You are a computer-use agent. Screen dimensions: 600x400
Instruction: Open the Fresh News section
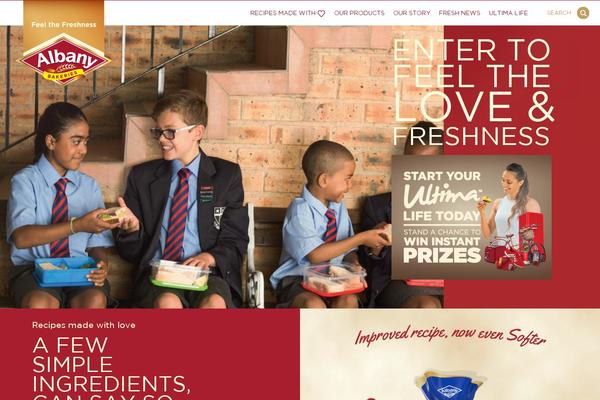click(459, 13)
